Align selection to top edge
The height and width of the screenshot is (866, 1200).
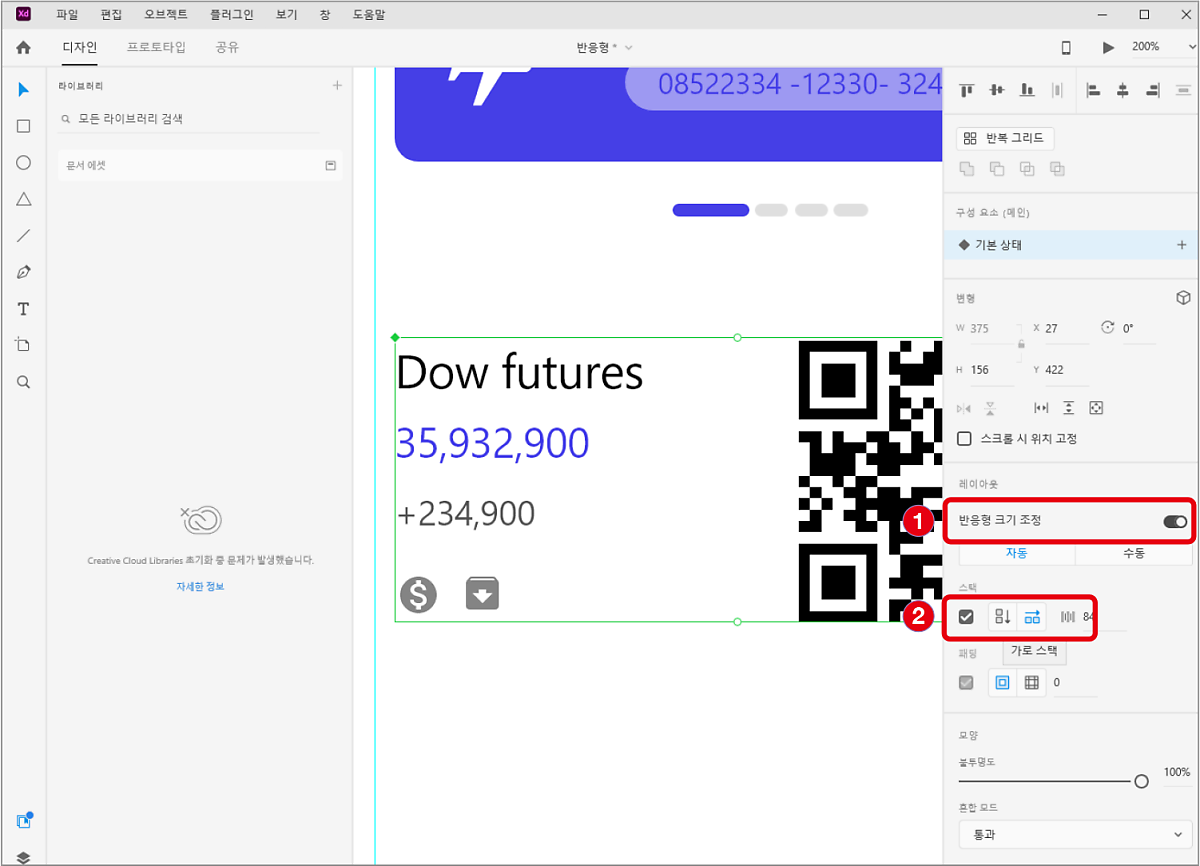pyautogui.click(x=967, y=90)
